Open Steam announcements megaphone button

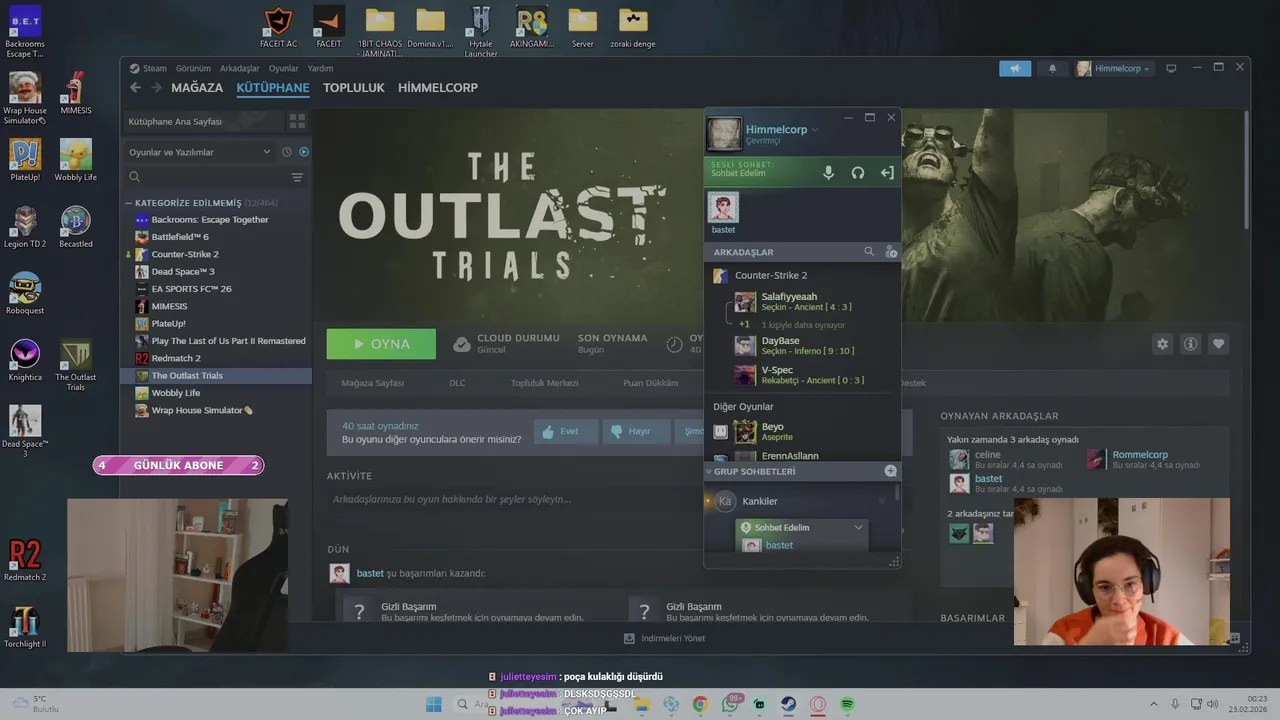tap(1015, 69)
